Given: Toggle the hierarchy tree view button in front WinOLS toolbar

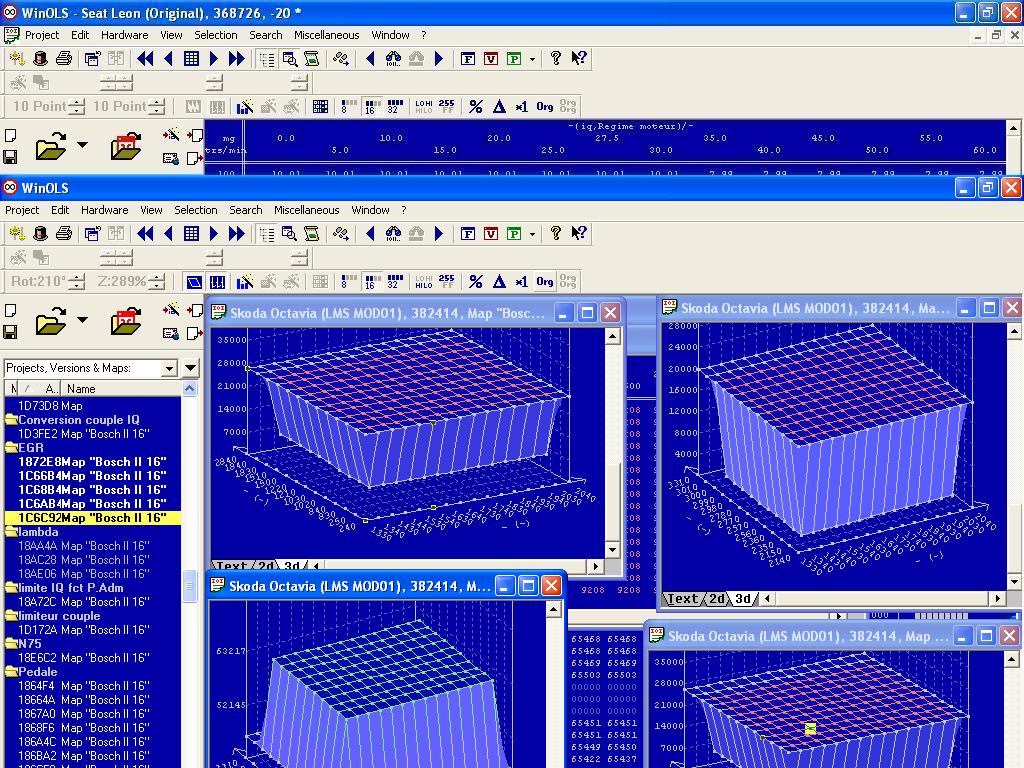Looking at the screenshot, I should pyautogui.click(x=266, y=233).
